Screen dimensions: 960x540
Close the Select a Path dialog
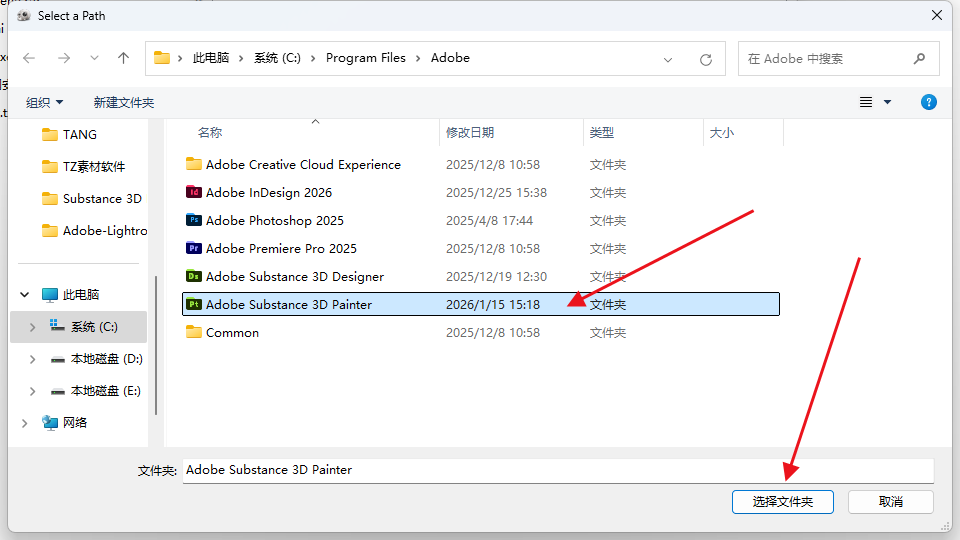click(x=937, y=15)
